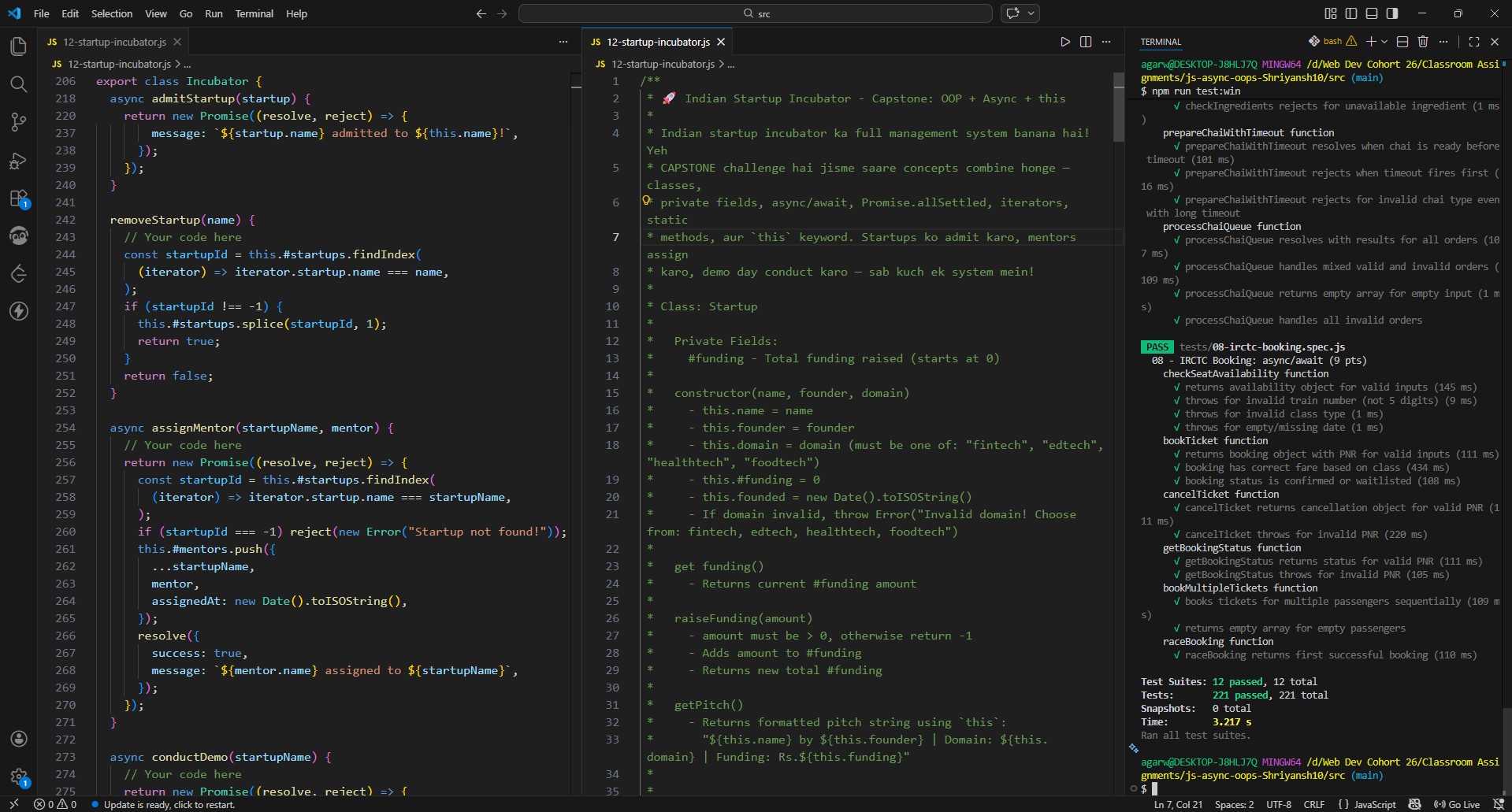1512x812 pixels.
Task: Click Go Live in the status bar
Action: point(1456,804)
